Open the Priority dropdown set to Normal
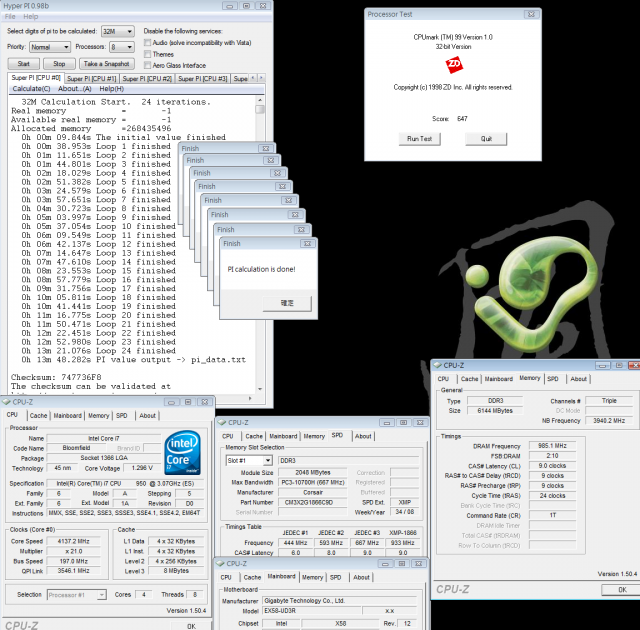 pyautogui.click(x=50, y=47)
